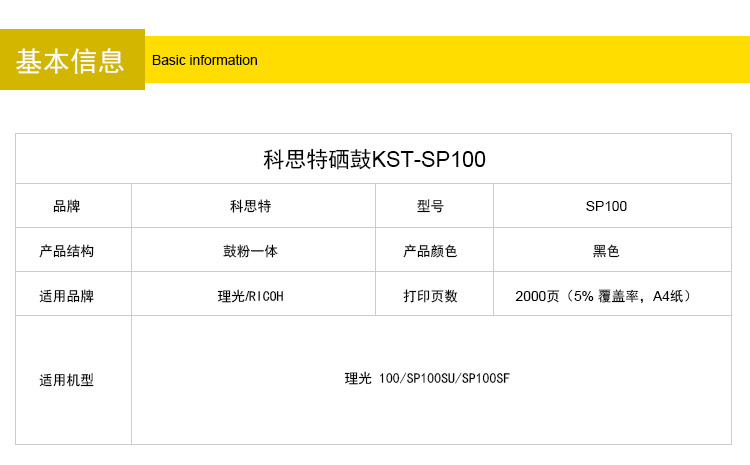The height and width of the screenshot is (465, 750).
Task: Click the Basic information label
Action: pyautogui.click(x=205, y=60)
